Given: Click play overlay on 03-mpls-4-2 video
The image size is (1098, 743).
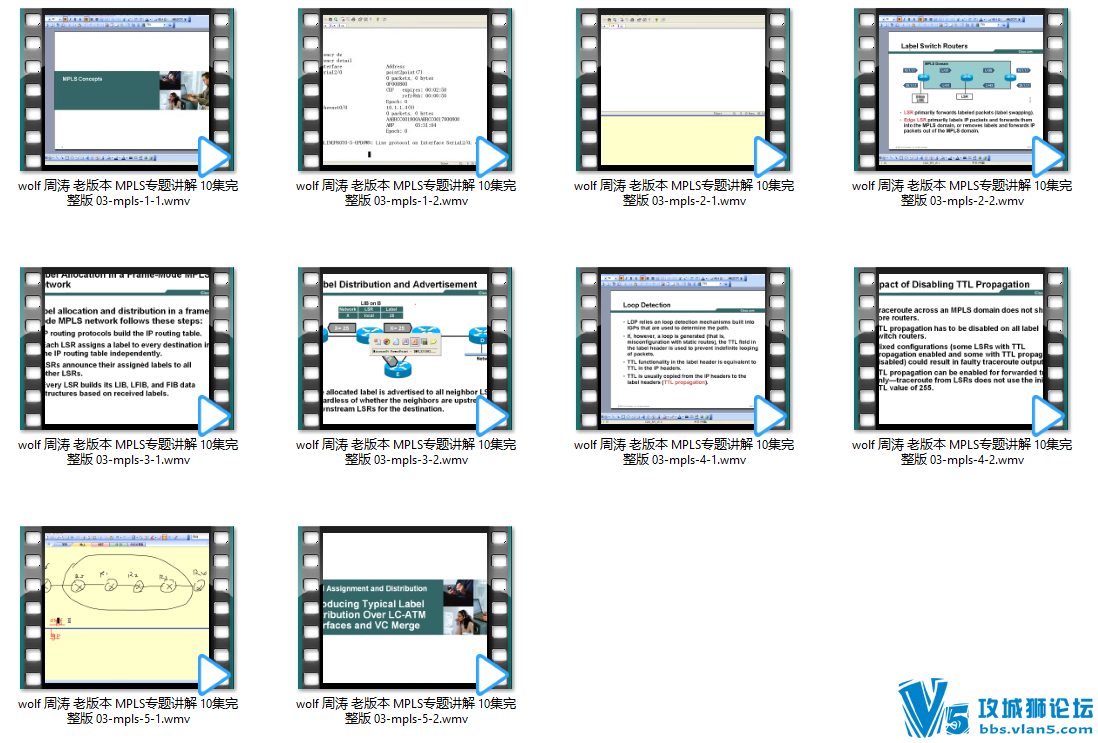Looking at the screenshot, I should (x=1048, y=415).
